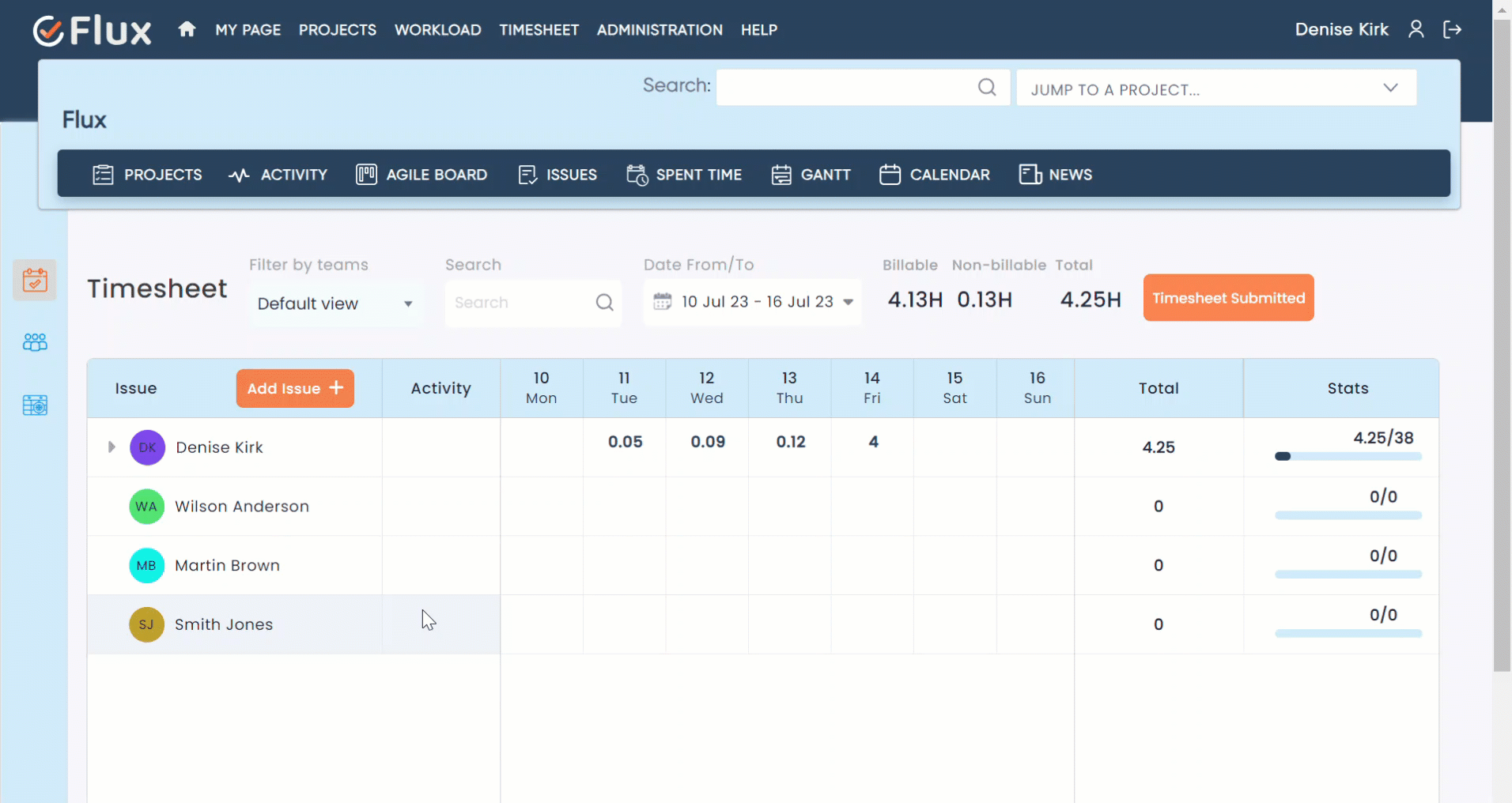The width and height of the screenshot is (1512, 803).
Task: Click the Add Issue button
Action: pyautogui.click(x=295, y=388)
